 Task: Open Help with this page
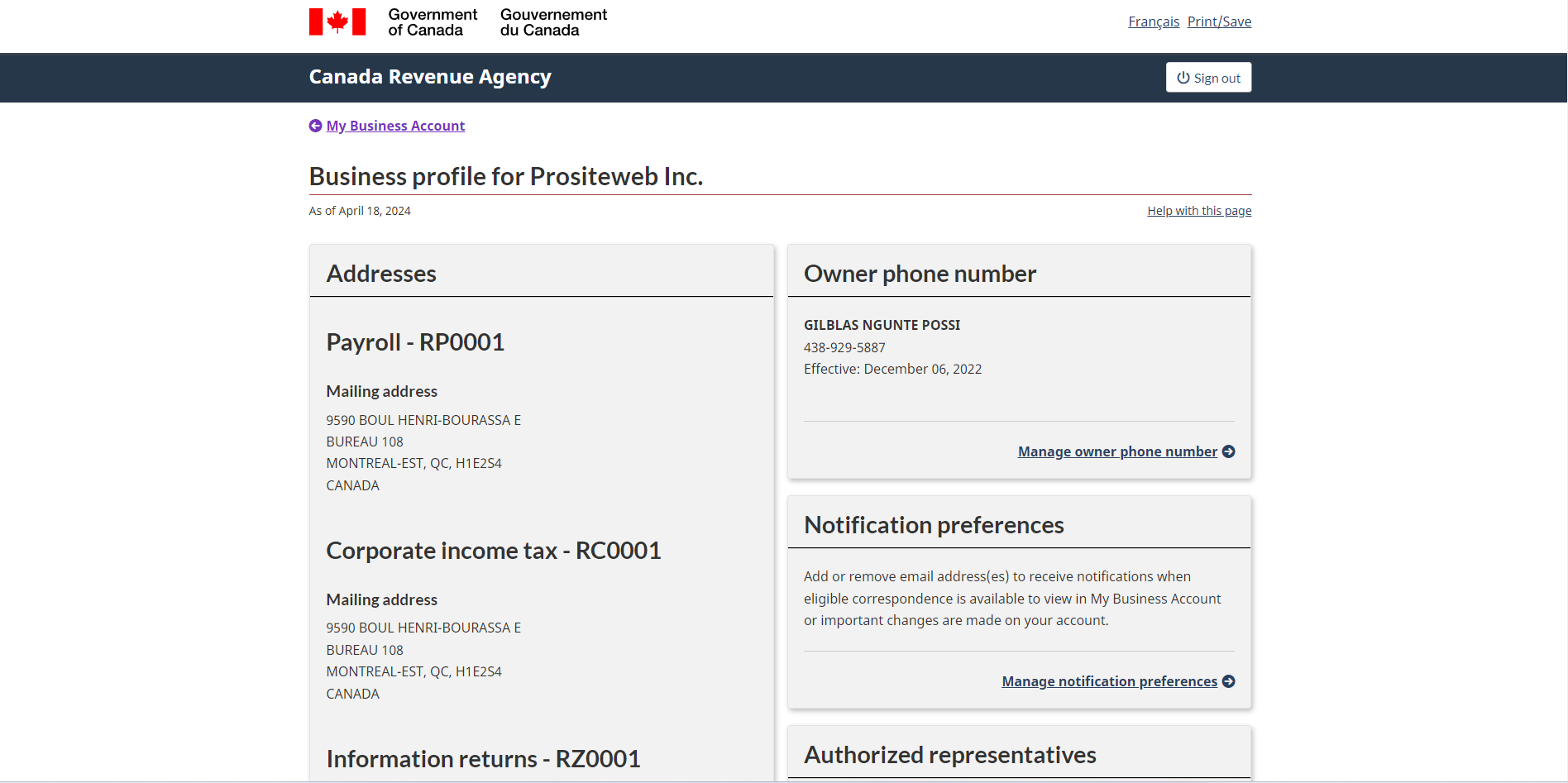pyautogui.click(x=1199, y=211)
